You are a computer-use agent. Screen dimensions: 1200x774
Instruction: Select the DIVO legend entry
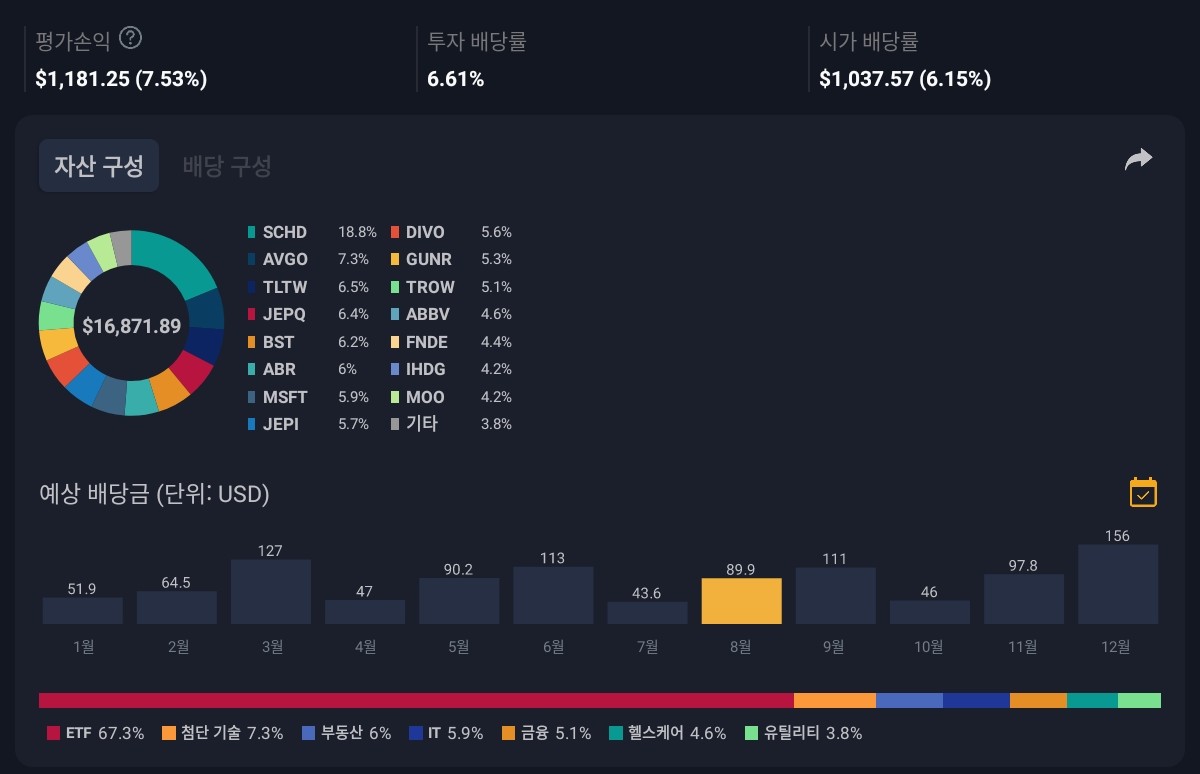451,232
